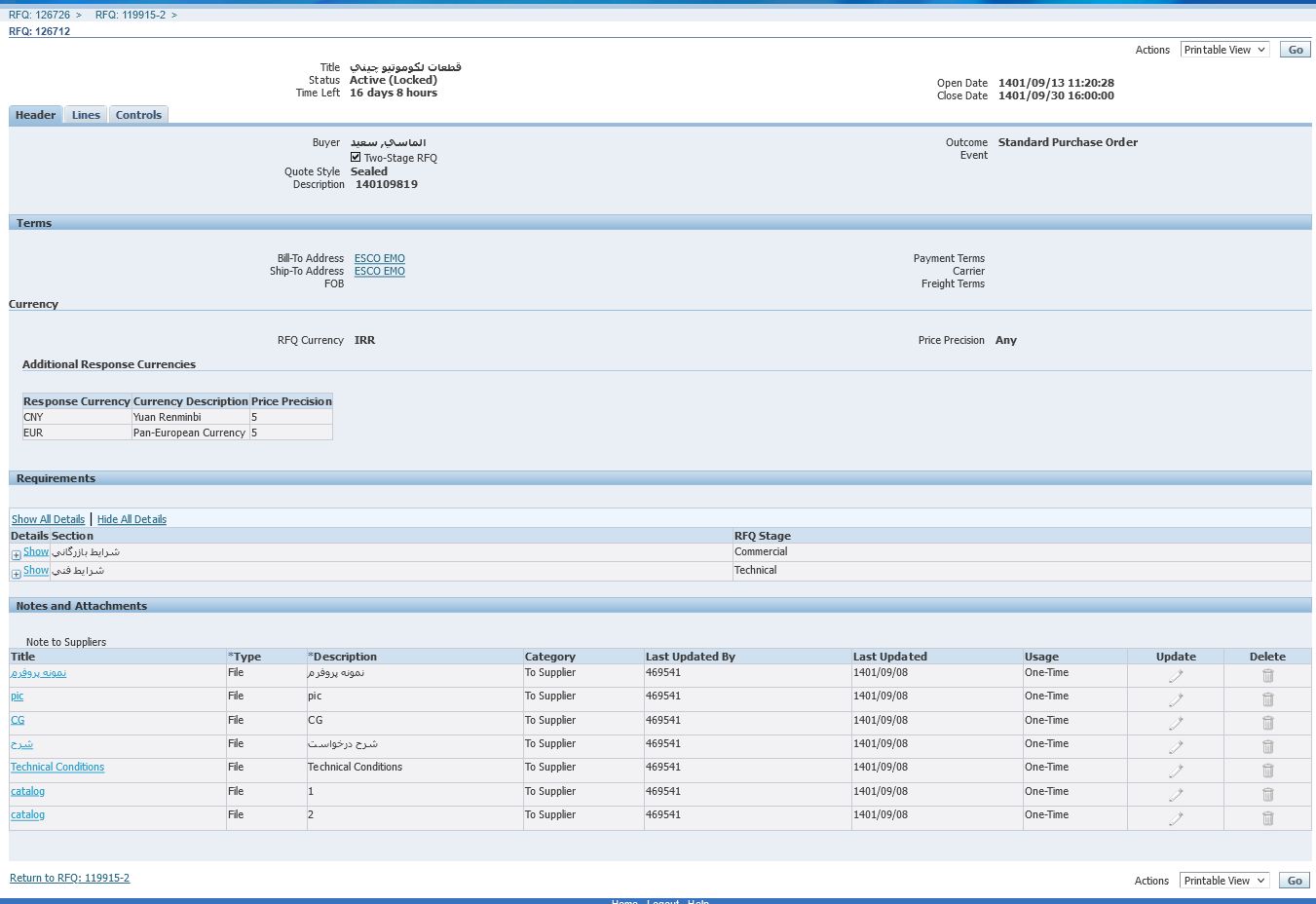Image resolution: width=1316 pixels, height=904 pixels.
Task: Switch to the Lines tab
Action: point(86,115)
